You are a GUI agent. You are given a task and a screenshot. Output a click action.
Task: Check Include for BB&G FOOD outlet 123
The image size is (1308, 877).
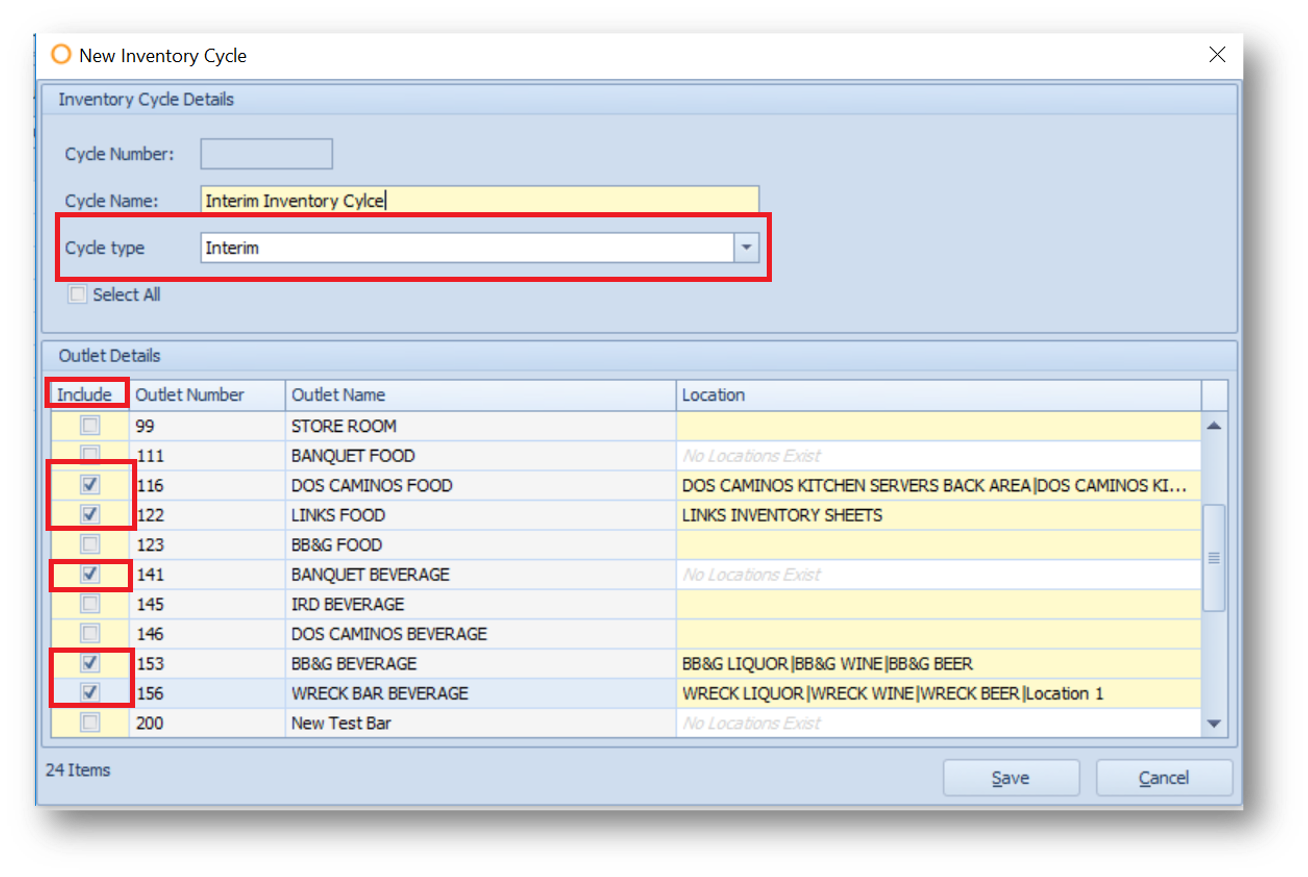(x=90, y=545)
